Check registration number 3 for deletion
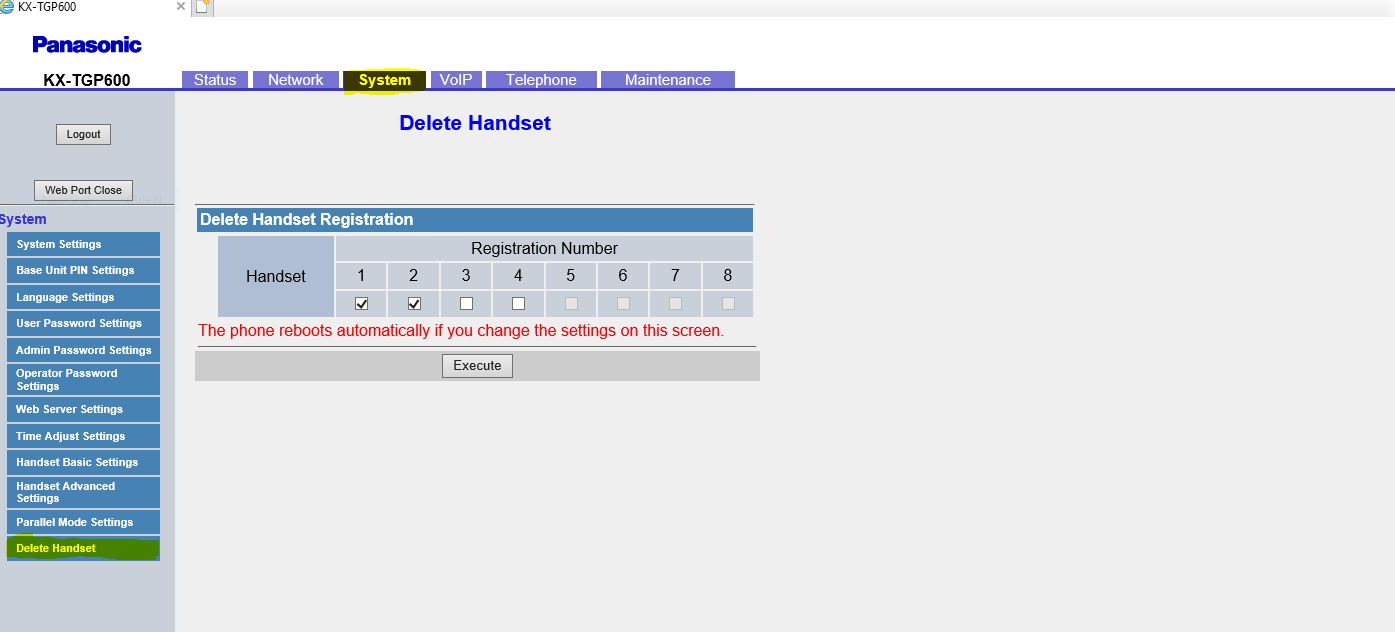 pyautogui.click(x=465, y=303)
